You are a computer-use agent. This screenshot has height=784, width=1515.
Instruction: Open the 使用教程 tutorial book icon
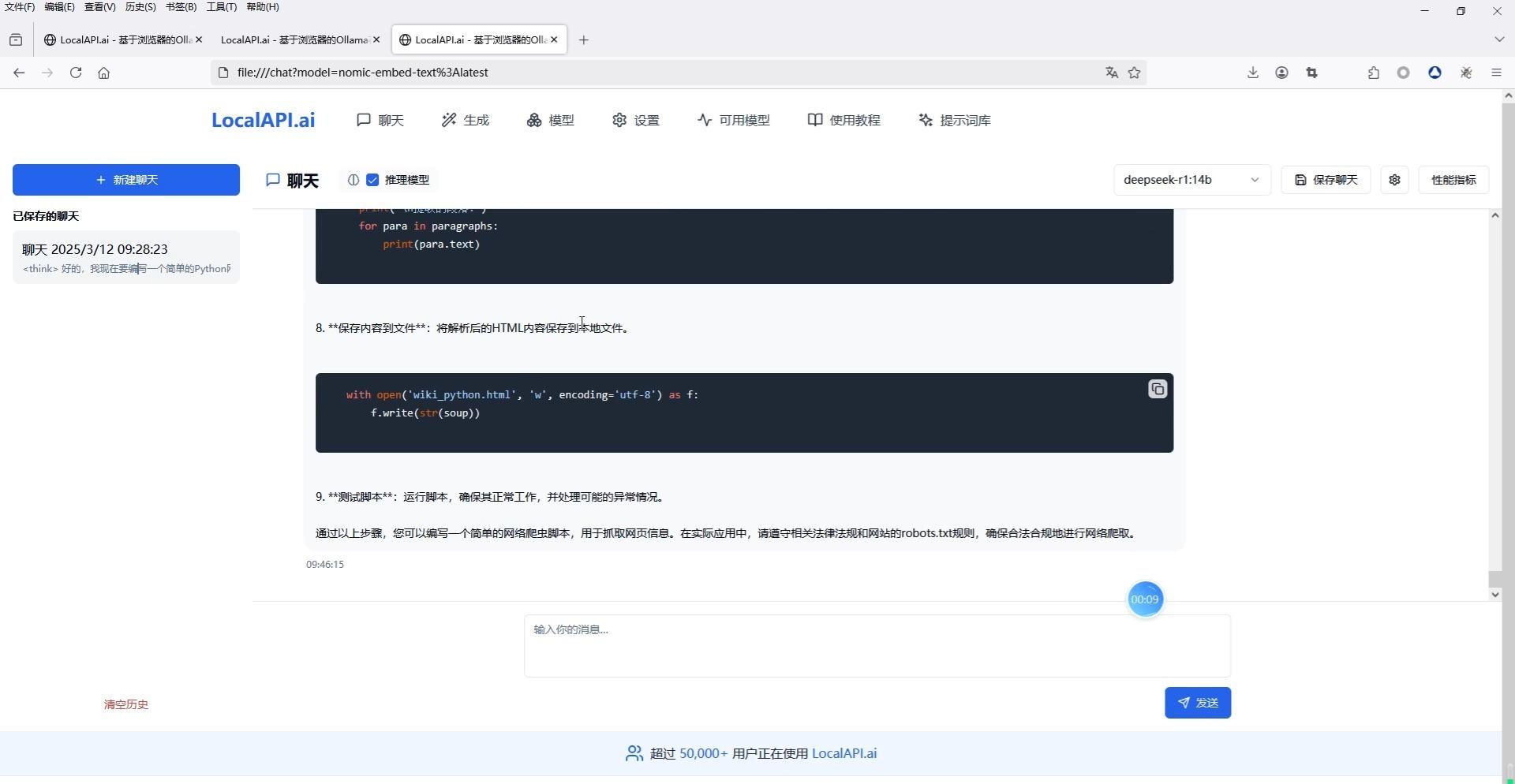[x=814, y=120]
